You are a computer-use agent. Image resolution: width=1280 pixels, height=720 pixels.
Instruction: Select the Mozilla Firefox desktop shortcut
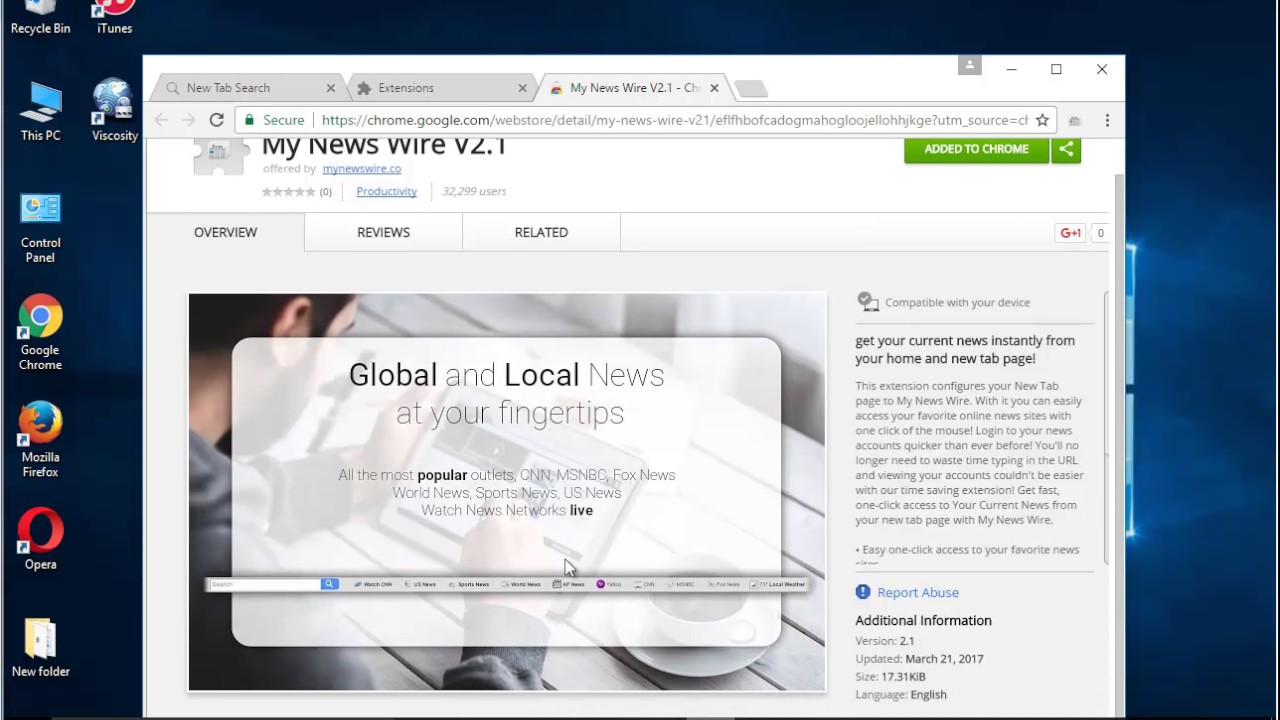[x=40, y=441]
